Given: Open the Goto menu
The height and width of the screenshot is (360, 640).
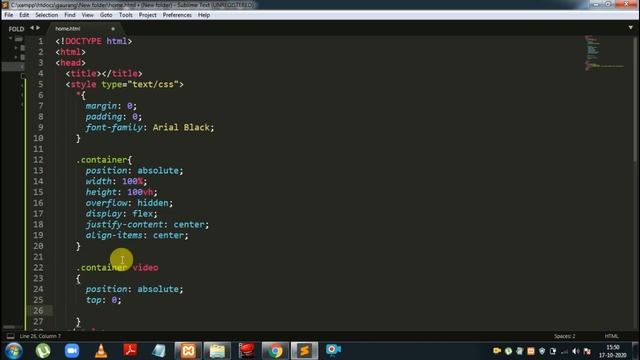Looking at the screenshot, I should 106,15.
